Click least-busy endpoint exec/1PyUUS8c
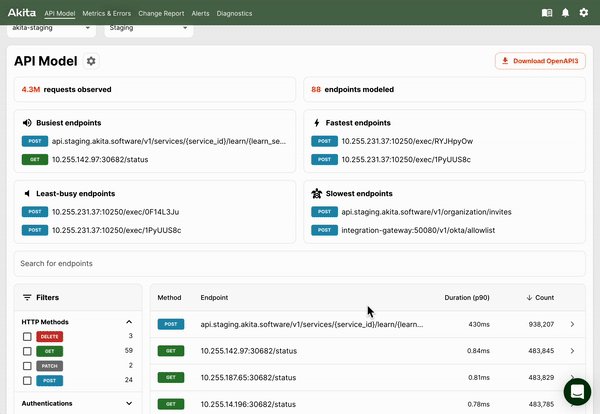The width and height of the screenshot is (600, 414). [117, 230]
